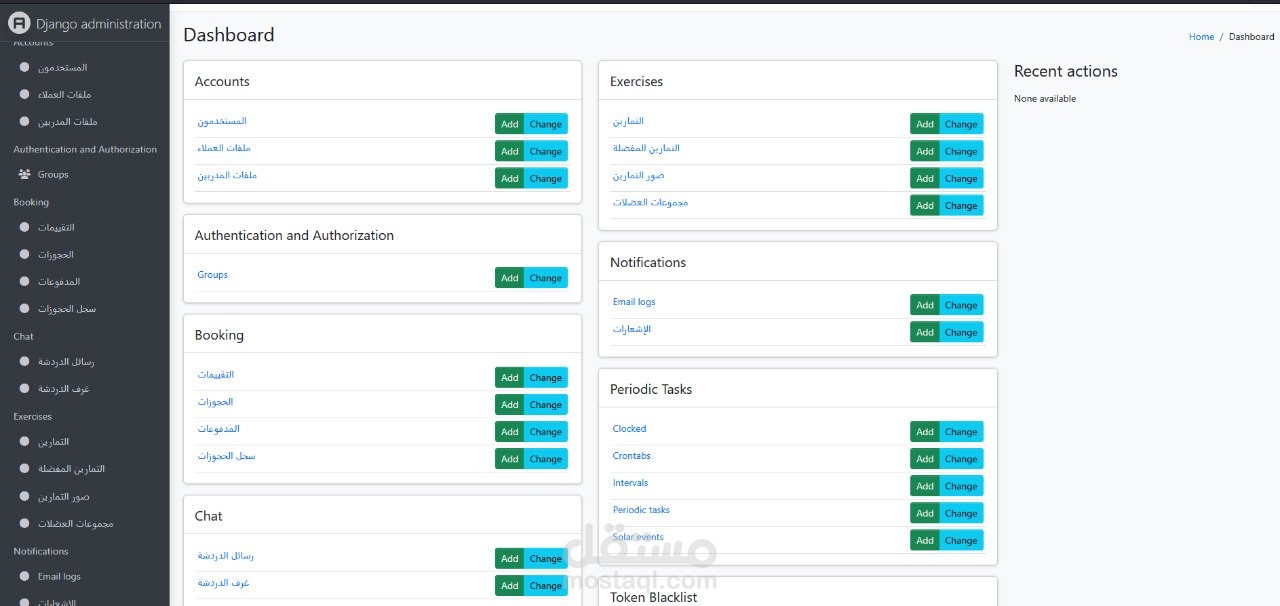Click Change for المدفوعات in Booking card
This screenshot has height=606, width=1280.
[546, 432]
